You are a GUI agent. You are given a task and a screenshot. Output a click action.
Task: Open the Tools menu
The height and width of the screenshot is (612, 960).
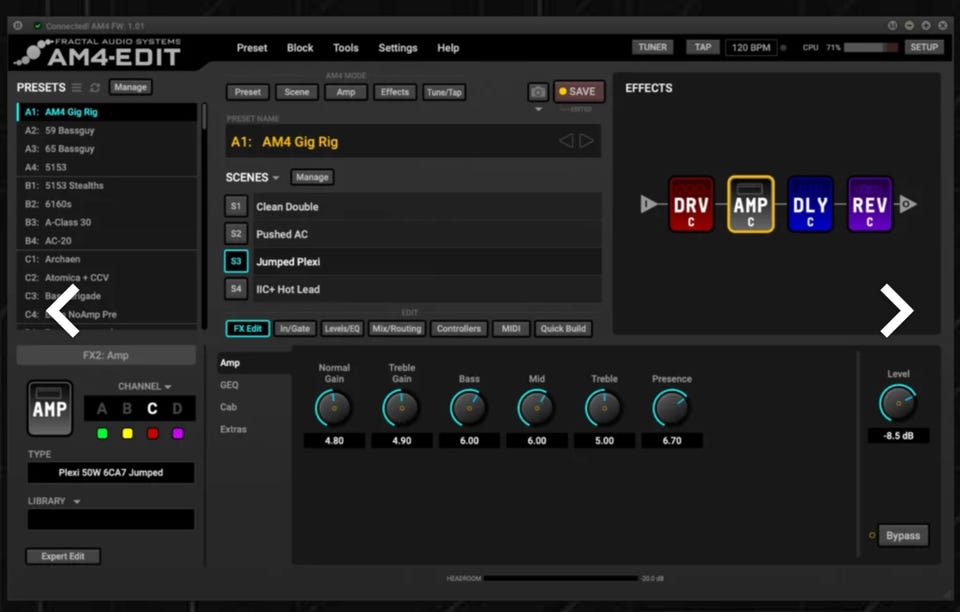pyautogui.click(x=346, y=48)
